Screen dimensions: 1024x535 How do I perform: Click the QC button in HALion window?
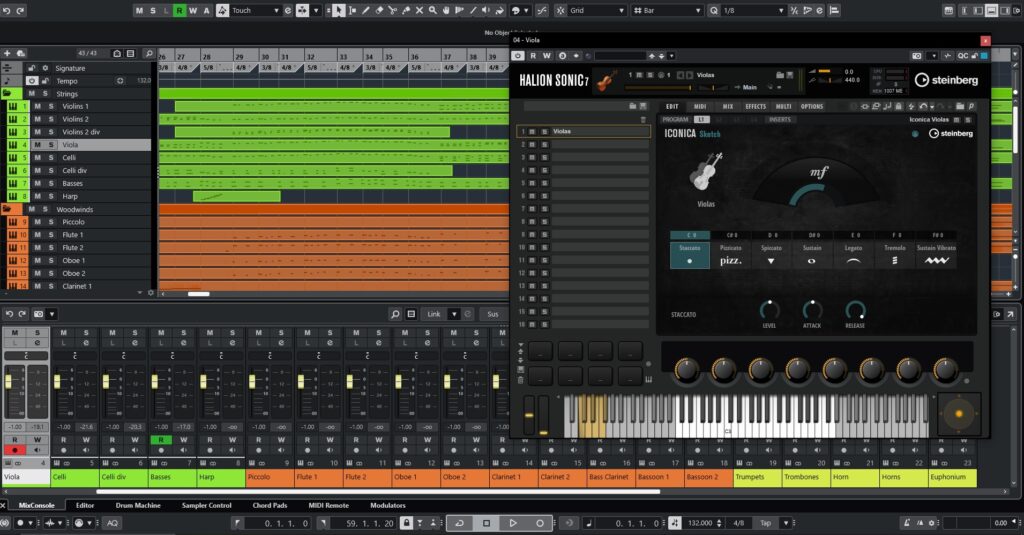point(963,56)
